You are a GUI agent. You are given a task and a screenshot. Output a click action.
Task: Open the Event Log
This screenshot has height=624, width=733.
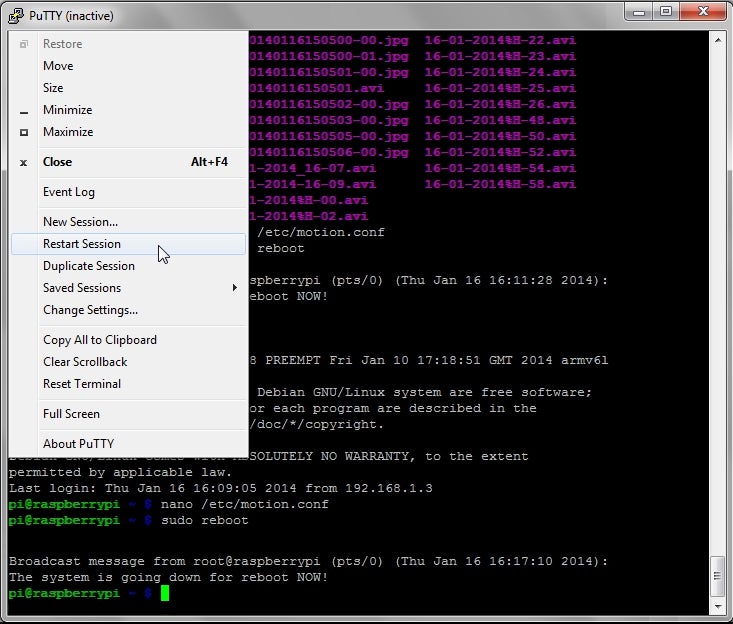point(129,192)
